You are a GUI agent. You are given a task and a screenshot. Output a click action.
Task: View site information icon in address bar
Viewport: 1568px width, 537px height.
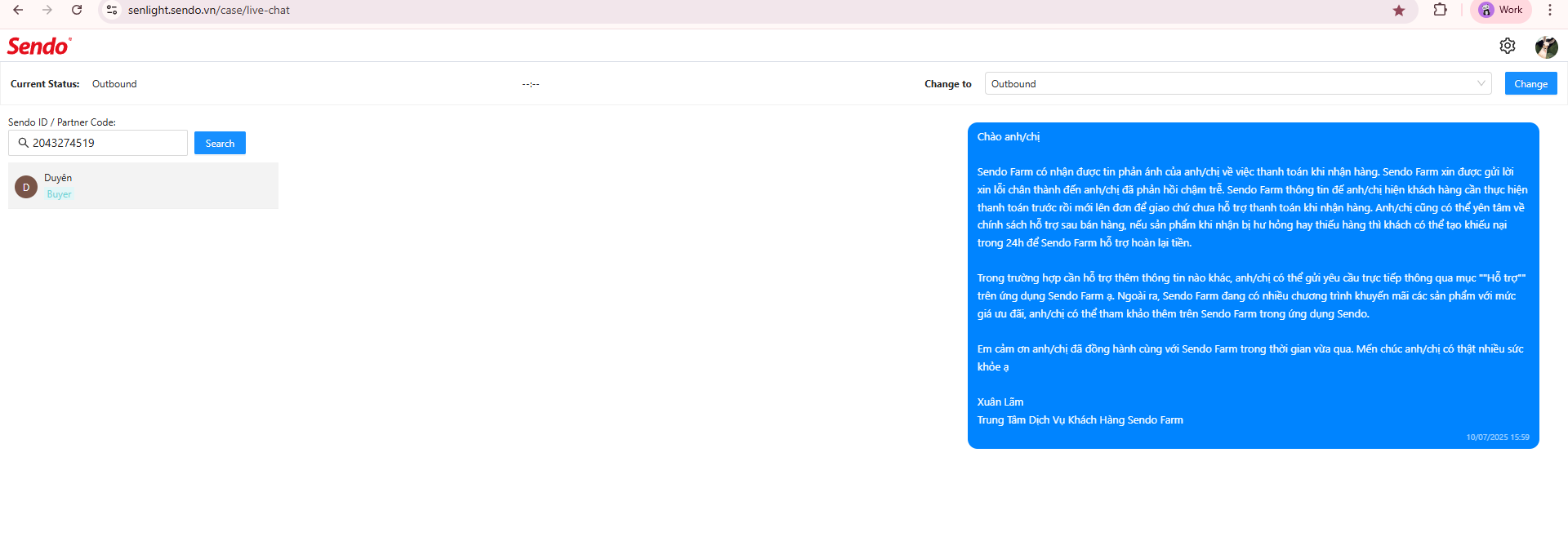click(112, 10)
